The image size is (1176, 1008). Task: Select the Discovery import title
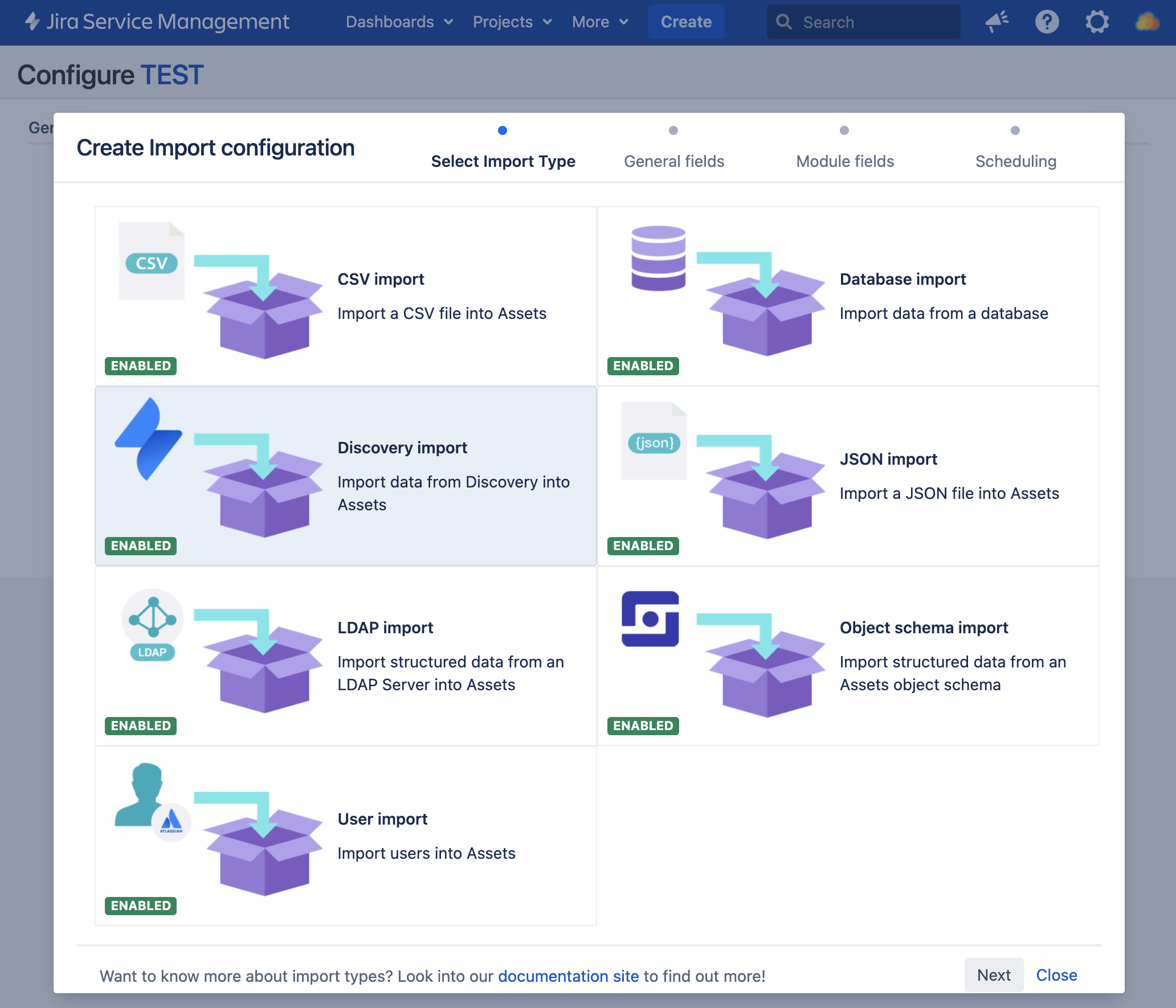(402, 448)
